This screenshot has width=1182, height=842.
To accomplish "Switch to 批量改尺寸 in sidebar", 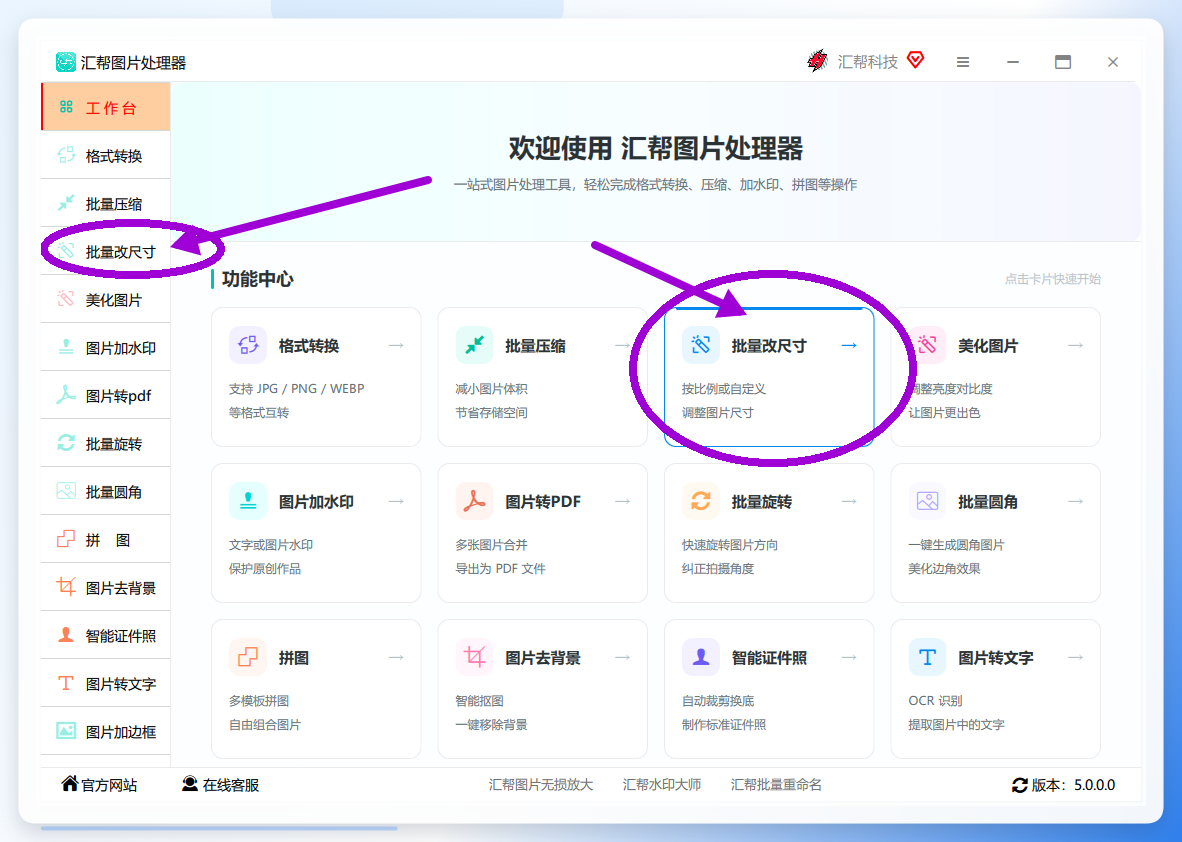I will (106, 252).
